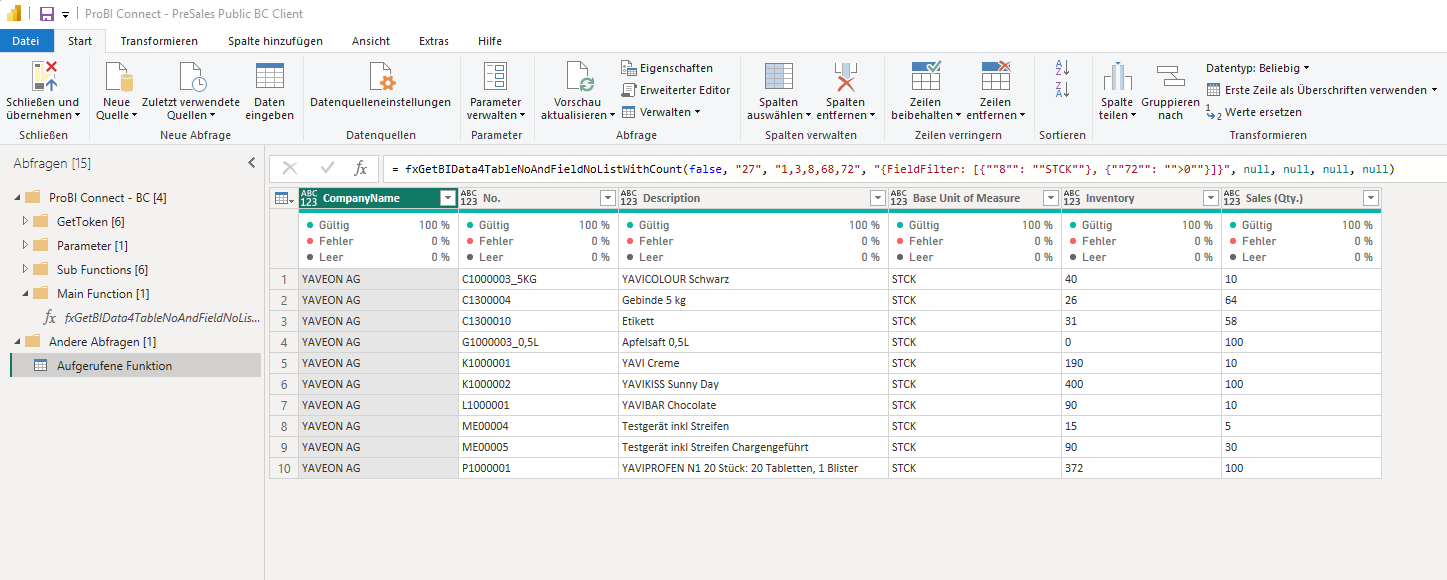The height and width of the screenshot is (580, 1447).
Task: Click the ME00005 cell
Action: 538,447
